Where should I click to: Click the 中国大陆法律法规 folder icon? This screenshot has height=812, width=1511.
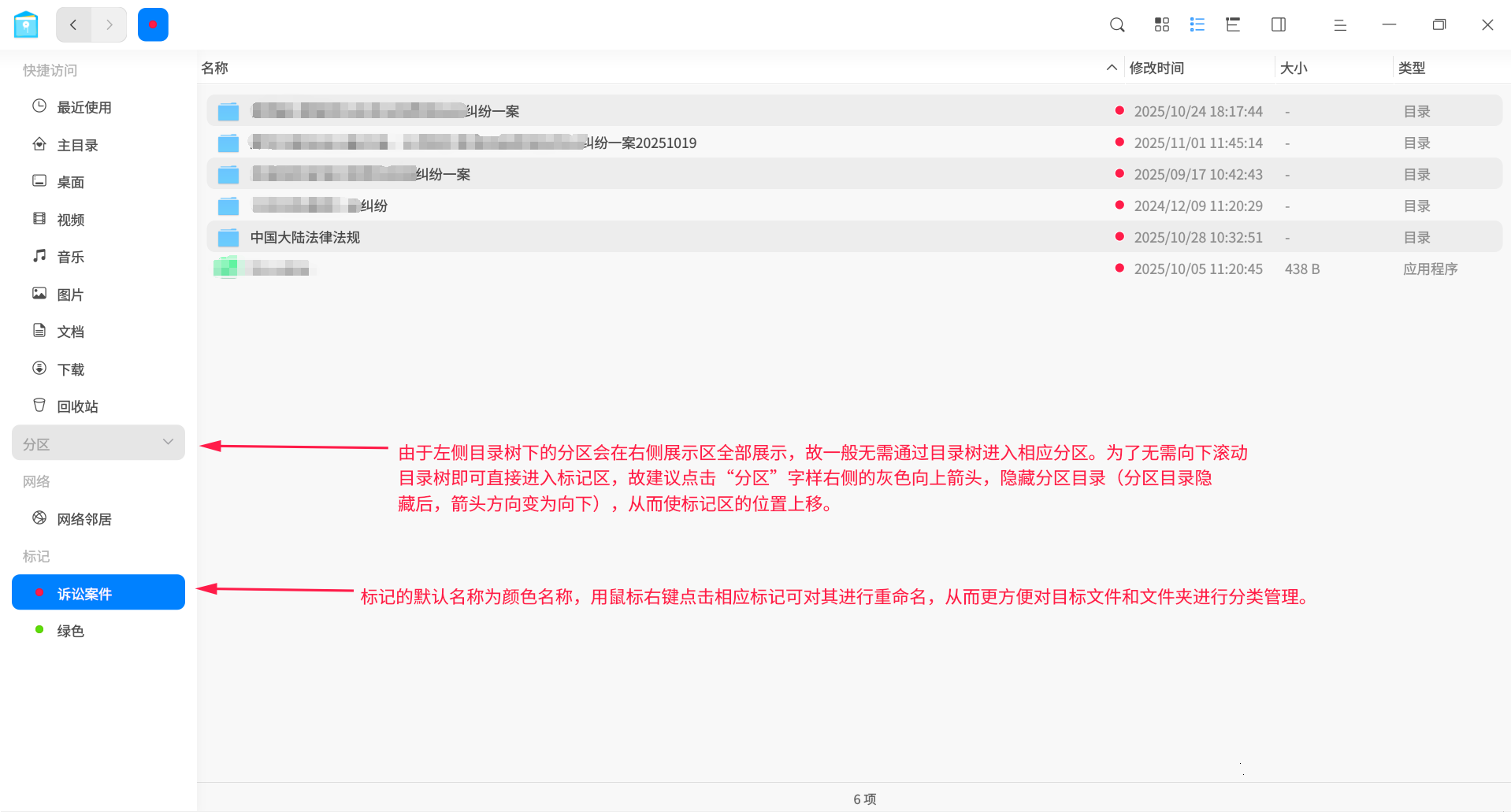[x=228, y=237]
